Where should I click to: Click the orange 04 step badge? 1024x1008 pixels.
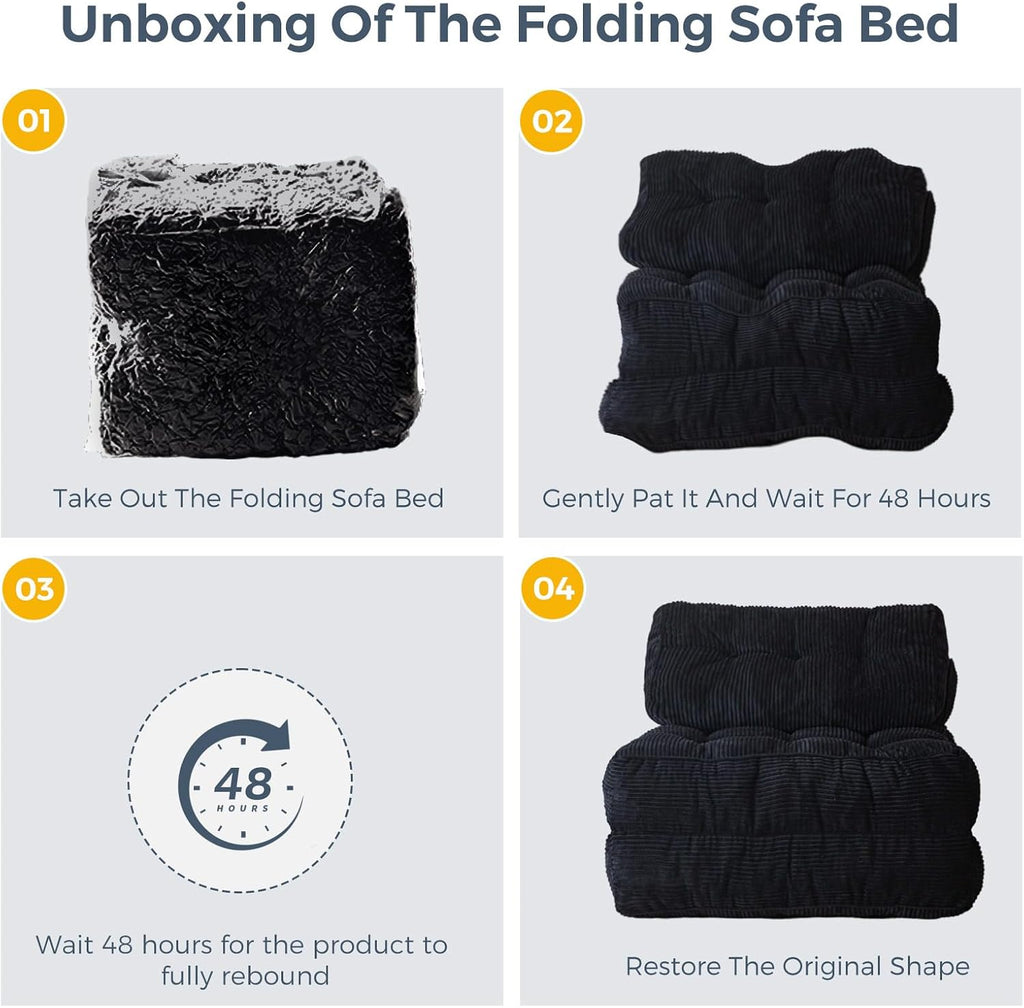tap(553, 588)
